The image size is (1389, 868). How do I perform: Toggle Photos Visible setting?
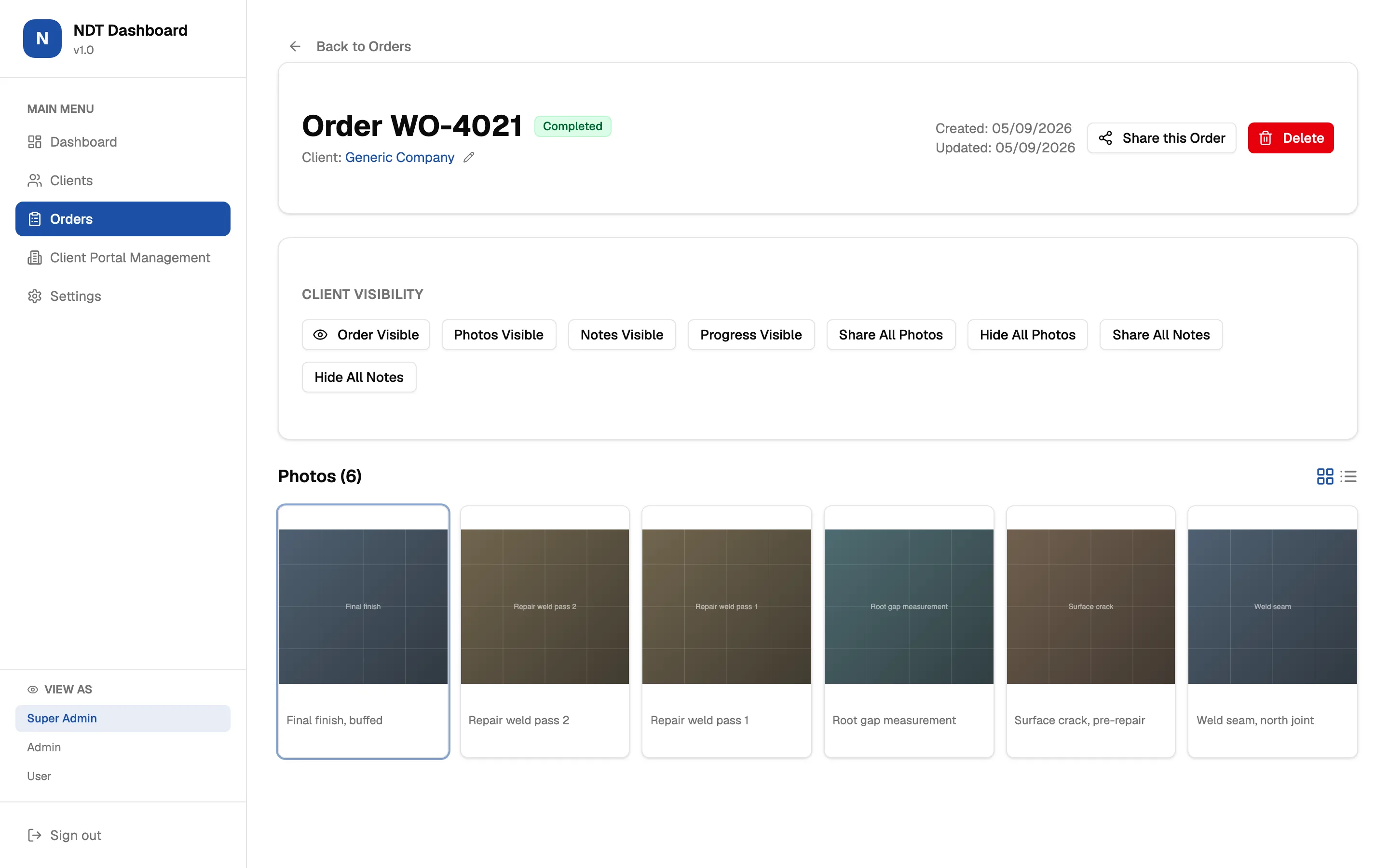coord(498,335)
